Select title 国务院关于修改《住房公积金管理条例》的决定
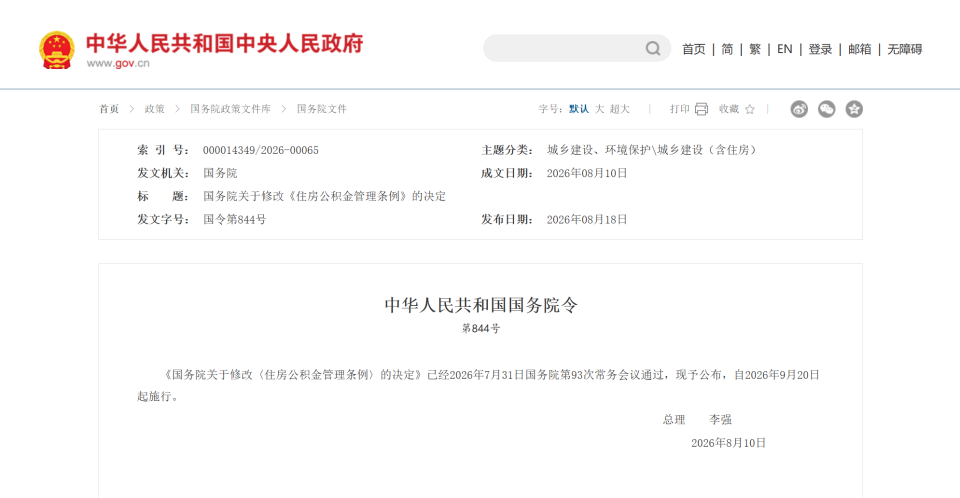The image size is (960, 498). click(x=324, y=197)
